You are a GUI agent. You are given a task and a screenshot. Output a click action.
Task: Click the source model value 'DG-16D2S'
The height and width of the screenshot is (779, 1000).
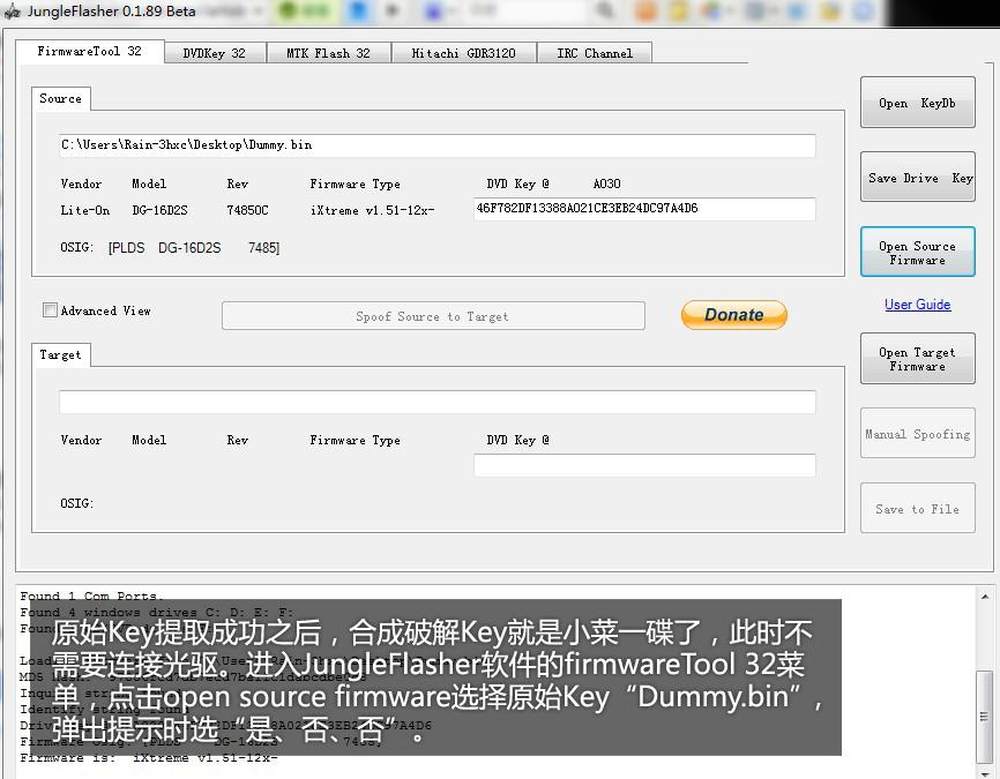159,210
